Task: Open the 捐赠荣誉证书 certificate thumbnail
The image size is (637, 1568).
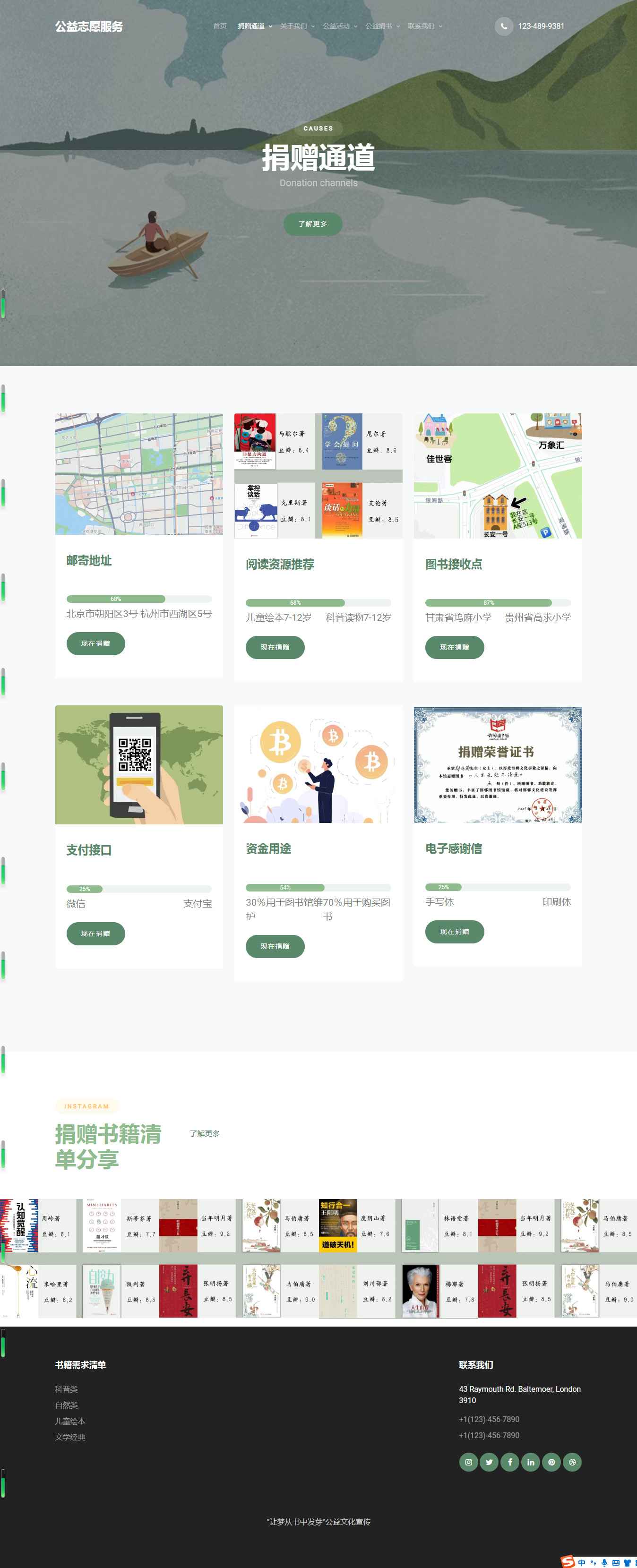Action: click(498, 764)
